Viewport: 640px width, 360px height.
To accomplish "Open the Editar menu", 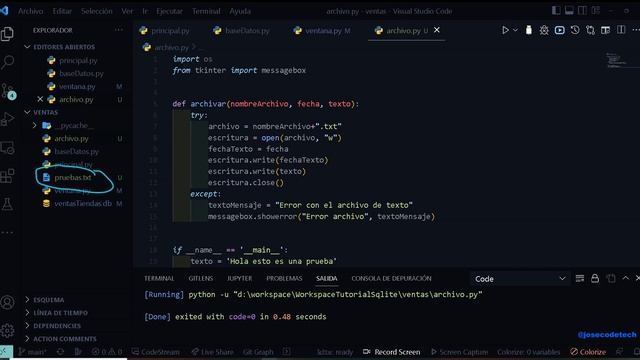I will click(x=62, y=11).
